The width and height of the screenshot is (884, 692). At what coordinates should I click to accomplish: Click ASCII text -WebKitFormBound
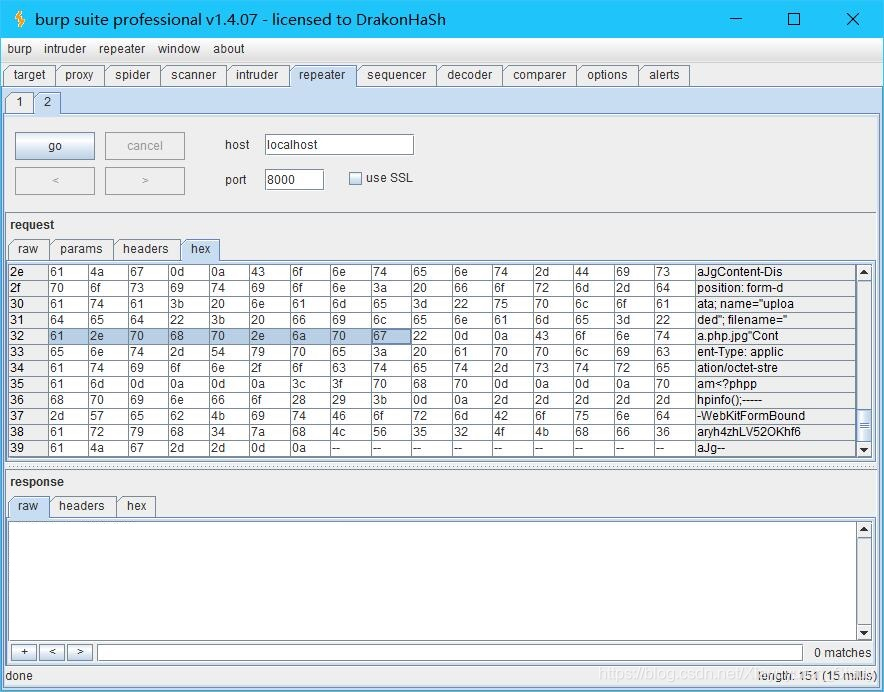pos(751,416)
